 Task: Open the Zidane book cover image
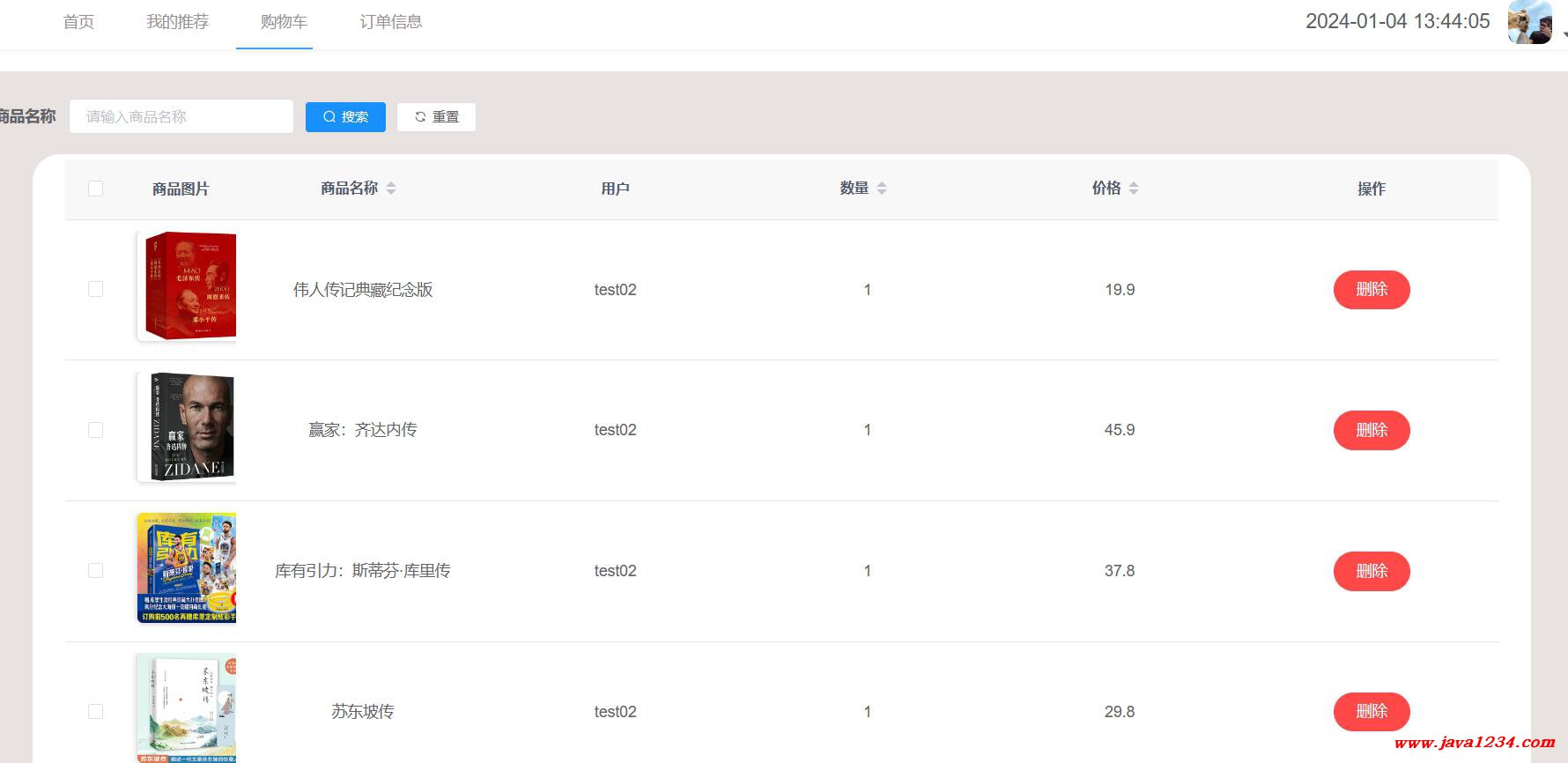(x=187, y=426)
